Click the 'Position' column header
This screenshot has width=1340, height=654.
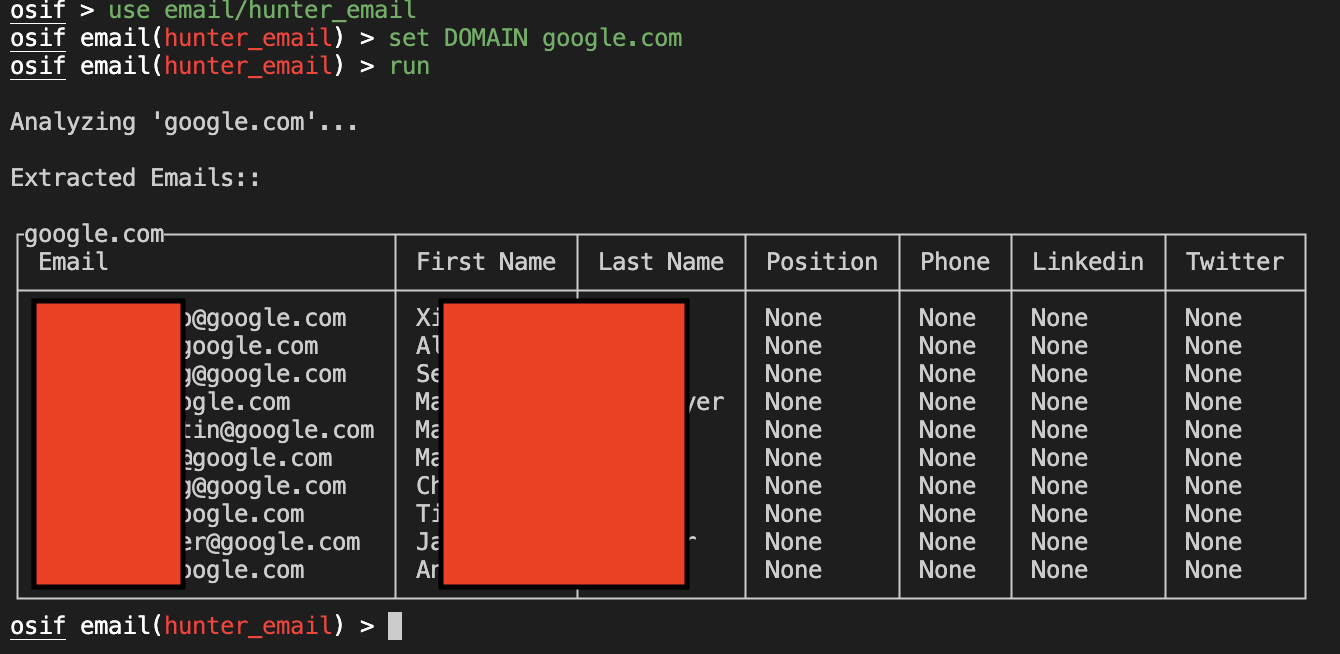[x=822, y=262]
